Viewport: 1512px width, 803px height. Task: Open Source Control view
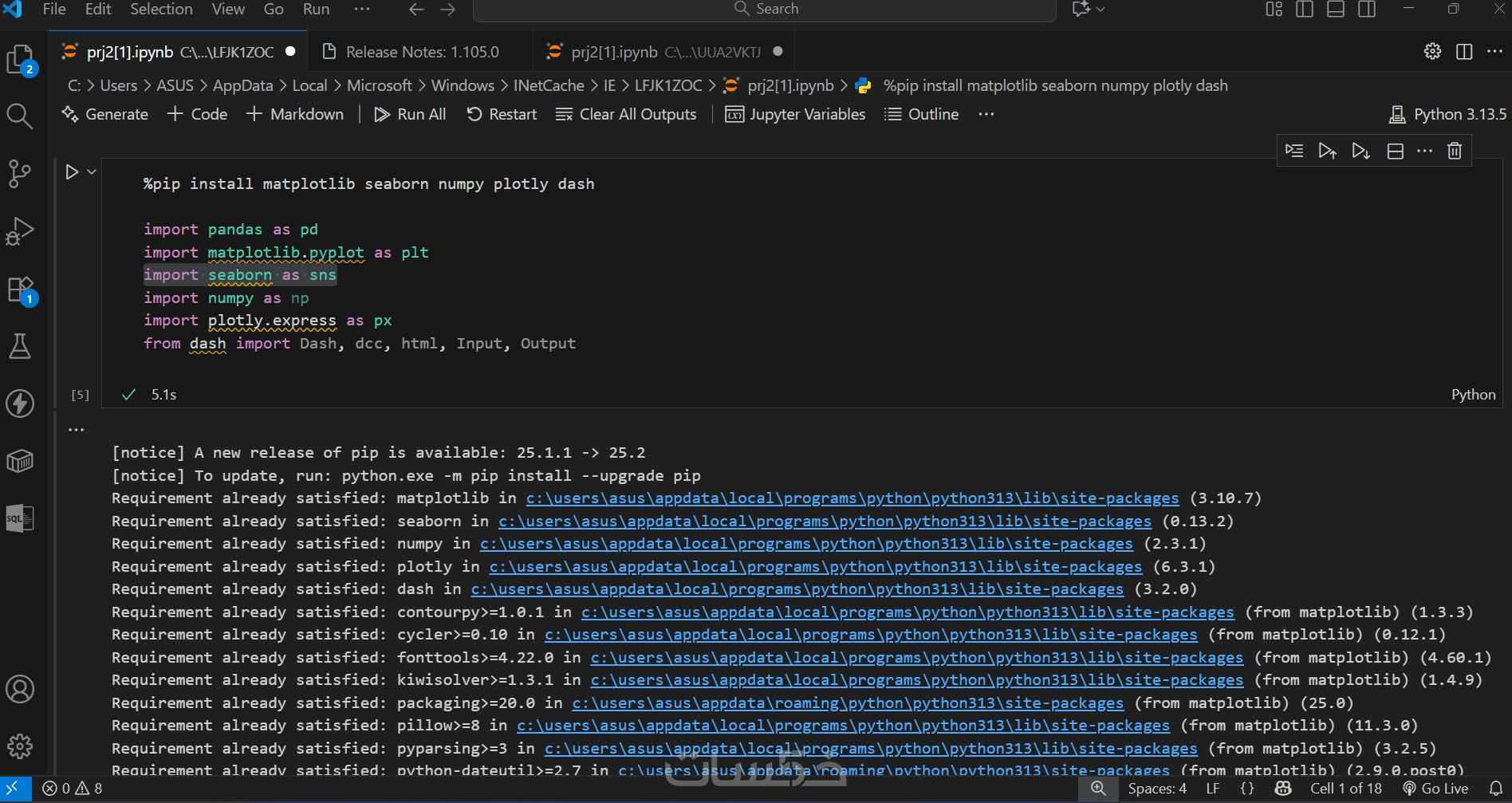(x=20, y=173)
